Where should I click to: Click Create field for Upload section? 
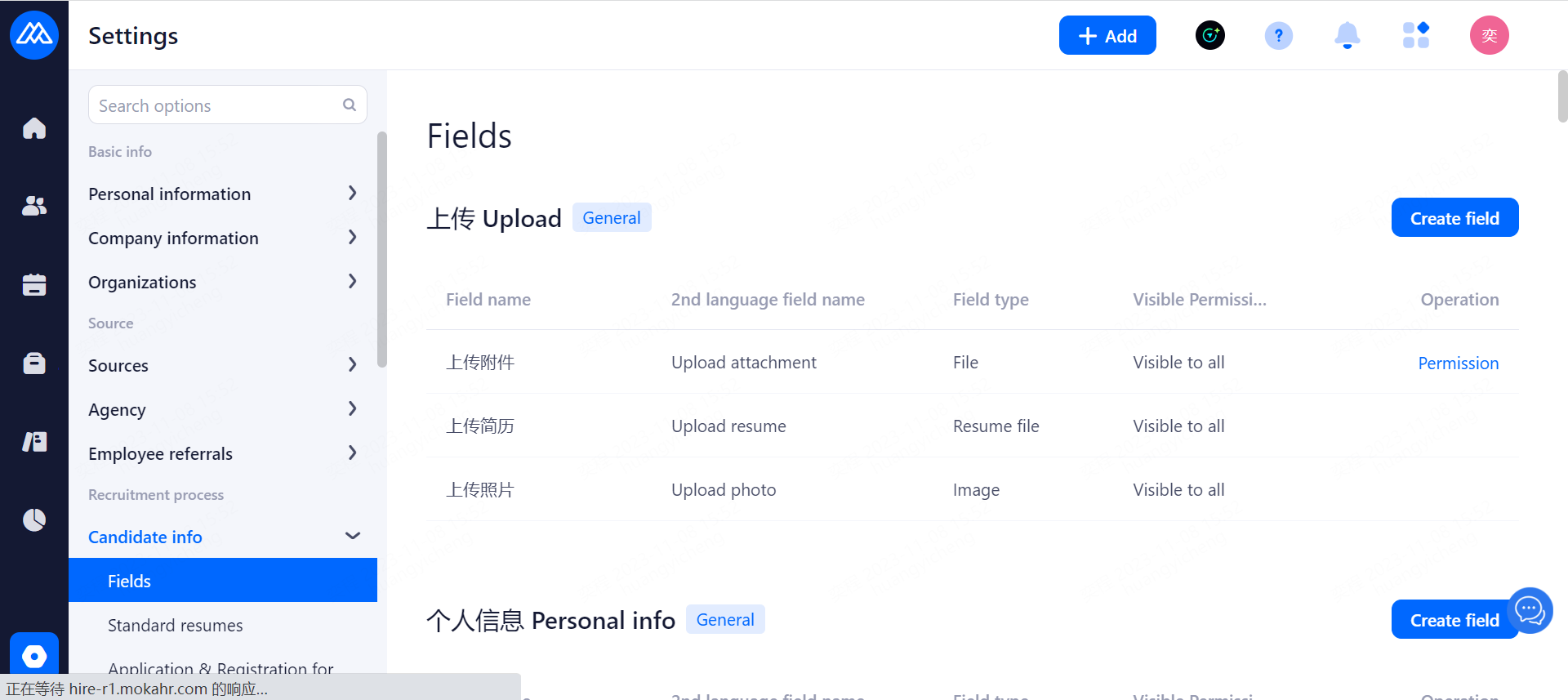click(x=1454, y=218)
